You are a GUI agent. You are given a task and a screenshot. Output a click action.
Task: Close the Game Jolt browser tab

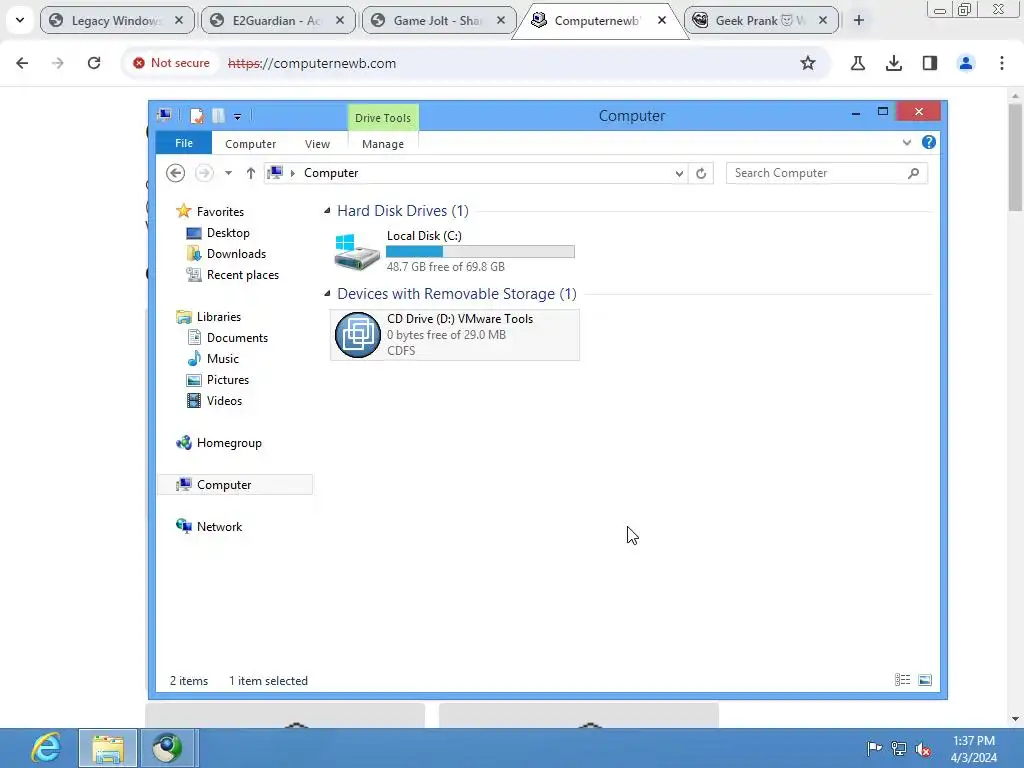[x=501, y=20]
